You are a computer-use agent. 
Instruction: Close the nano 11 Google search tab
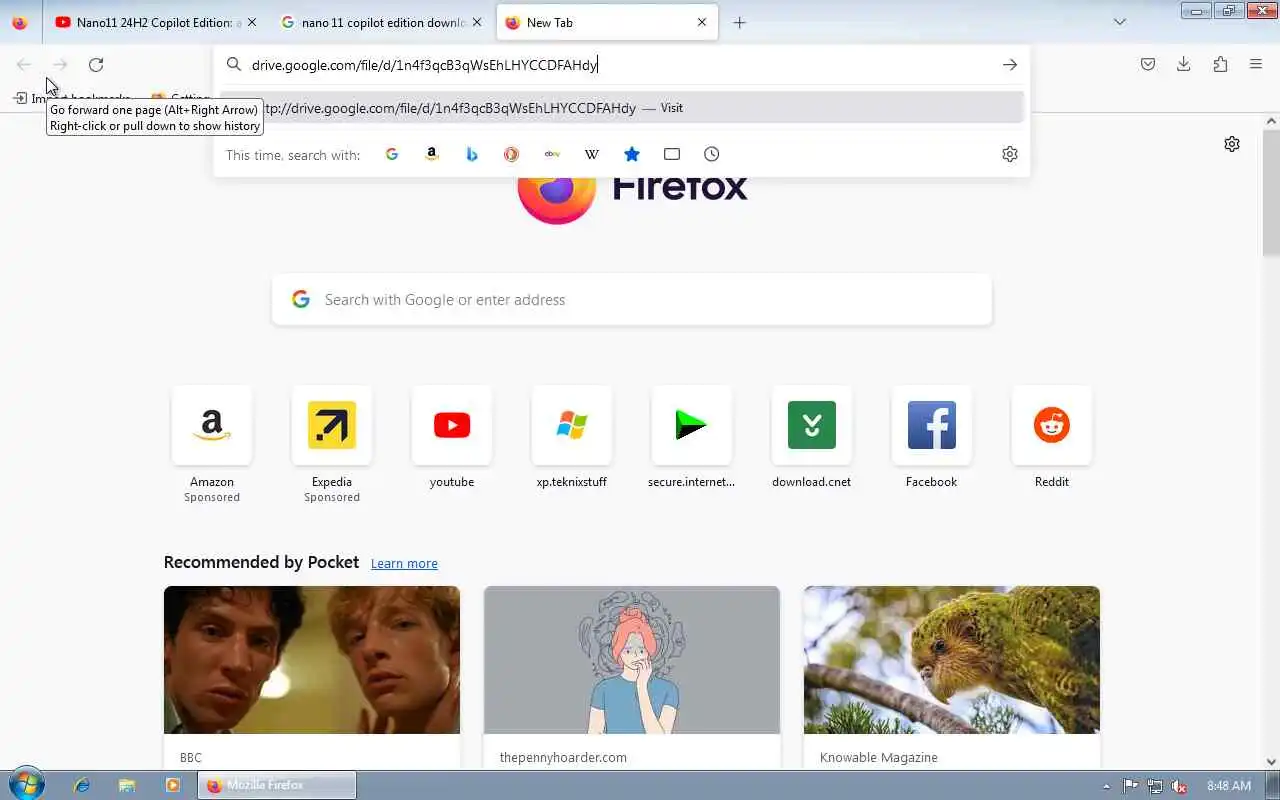pyautogui.click(x=477, y=23)
